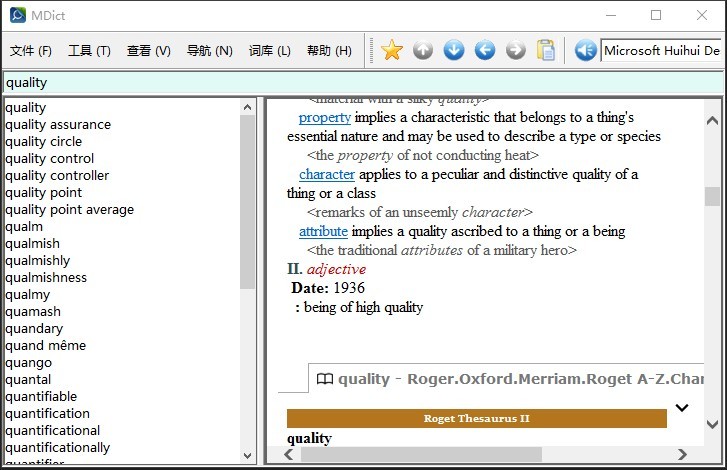Navigate back with blue left arrow

point(485,50)
